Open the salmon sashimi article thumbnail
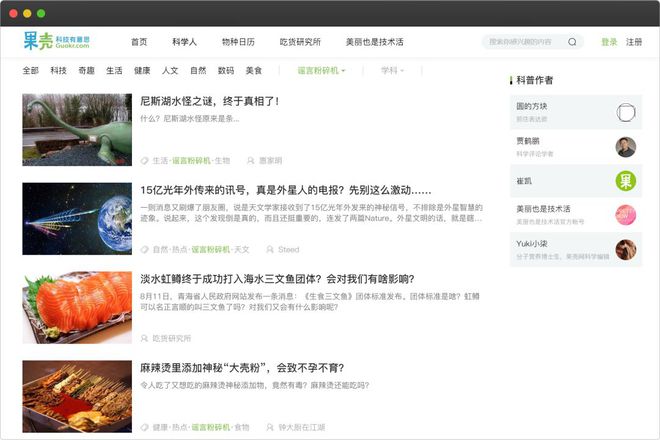The image size is (660, 440). point(77,307)
